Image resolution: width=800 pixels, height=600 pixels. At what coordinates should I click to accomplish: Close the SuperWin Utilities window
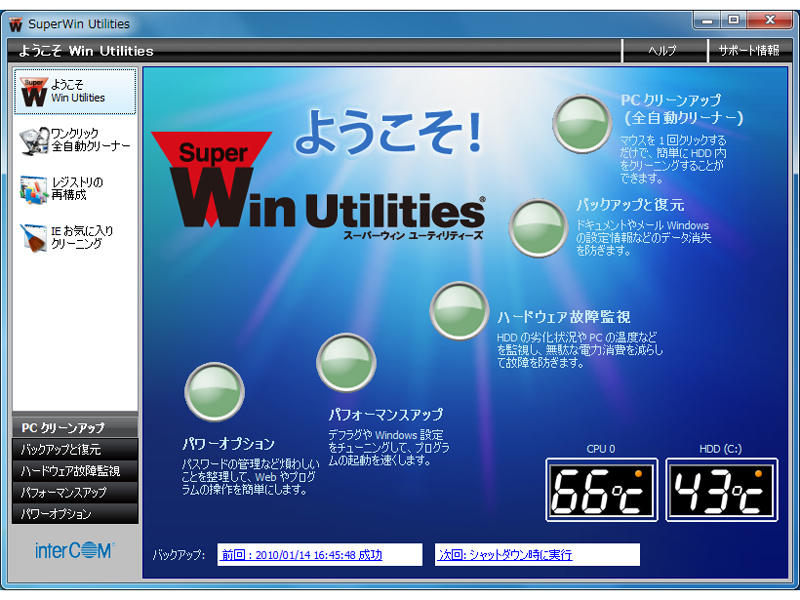point(770,20)
